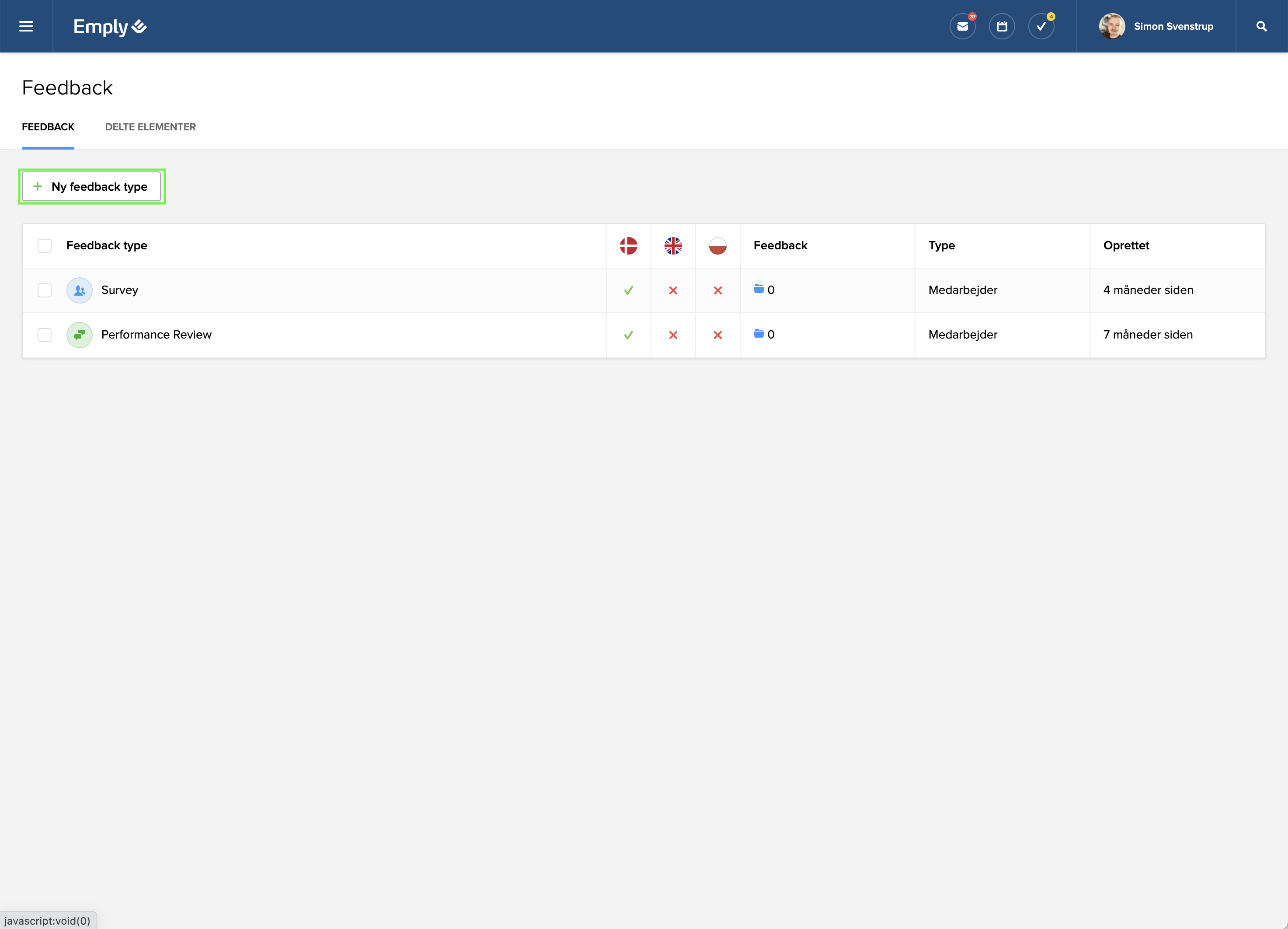Click the search magnifier icon
1288x929 pixels.
click(x=1261, y=27)
